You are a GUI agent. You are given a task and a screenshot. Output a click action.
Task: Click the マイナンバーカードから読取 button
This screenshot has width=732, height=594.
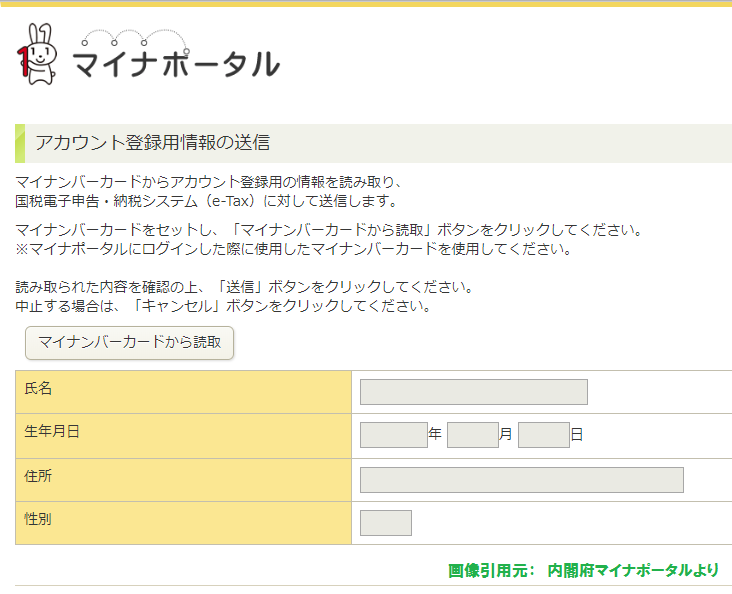[129, 343]
